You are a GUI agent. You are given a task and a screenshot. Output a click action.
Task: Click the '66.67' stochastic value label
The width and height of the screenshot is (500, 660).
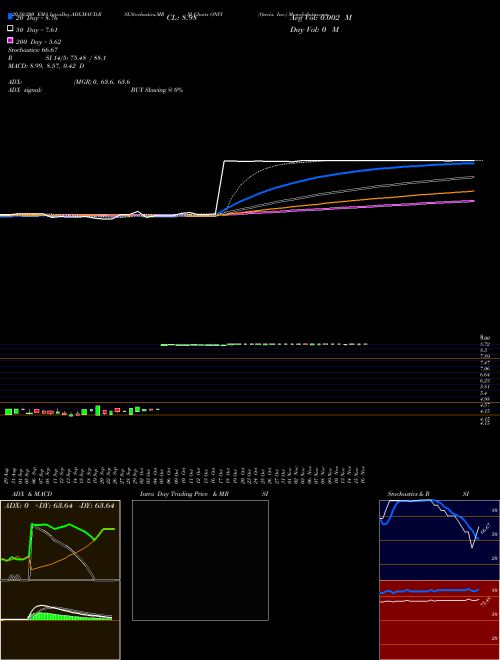pos(486,528)
